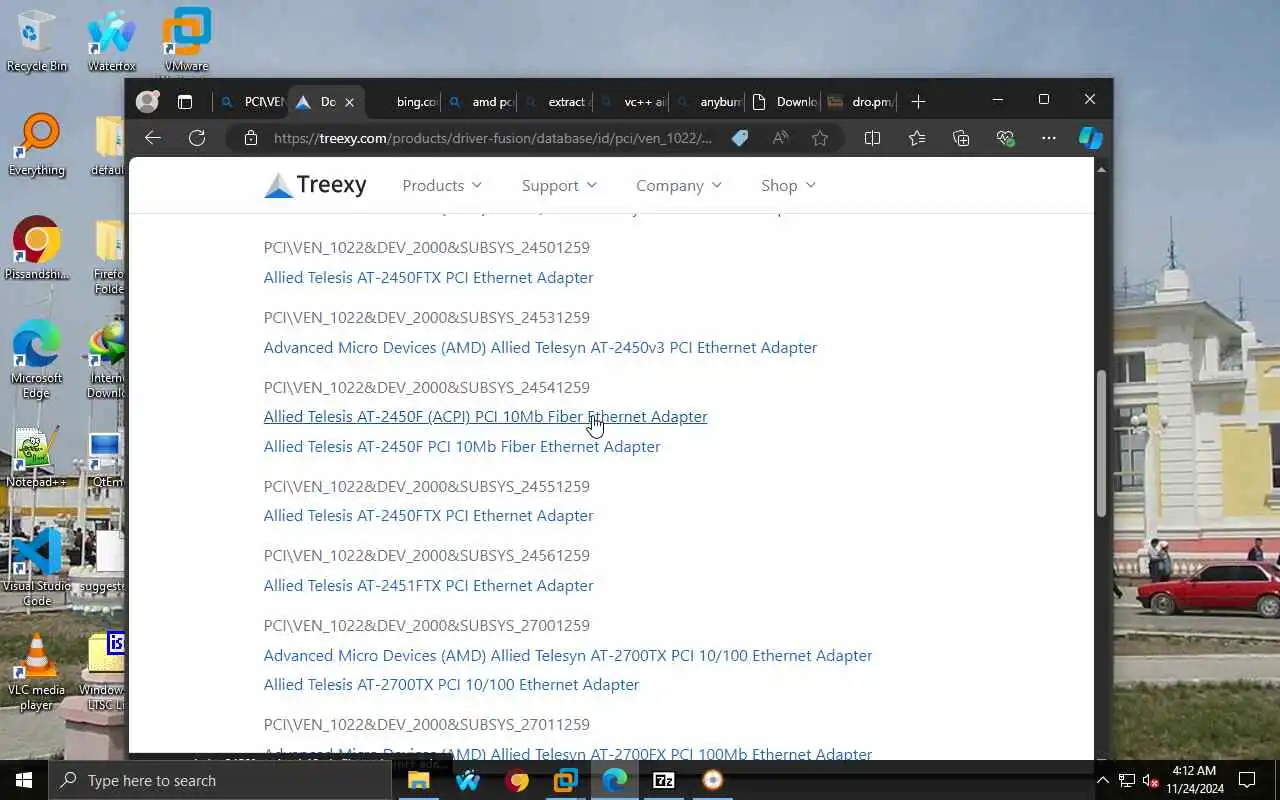Image resolution: width=1280 pixels, height=800 pixels.
Task: Select the Notepad++ desktop shortcut
Action: pyautogui.click(x=37, y=459)
